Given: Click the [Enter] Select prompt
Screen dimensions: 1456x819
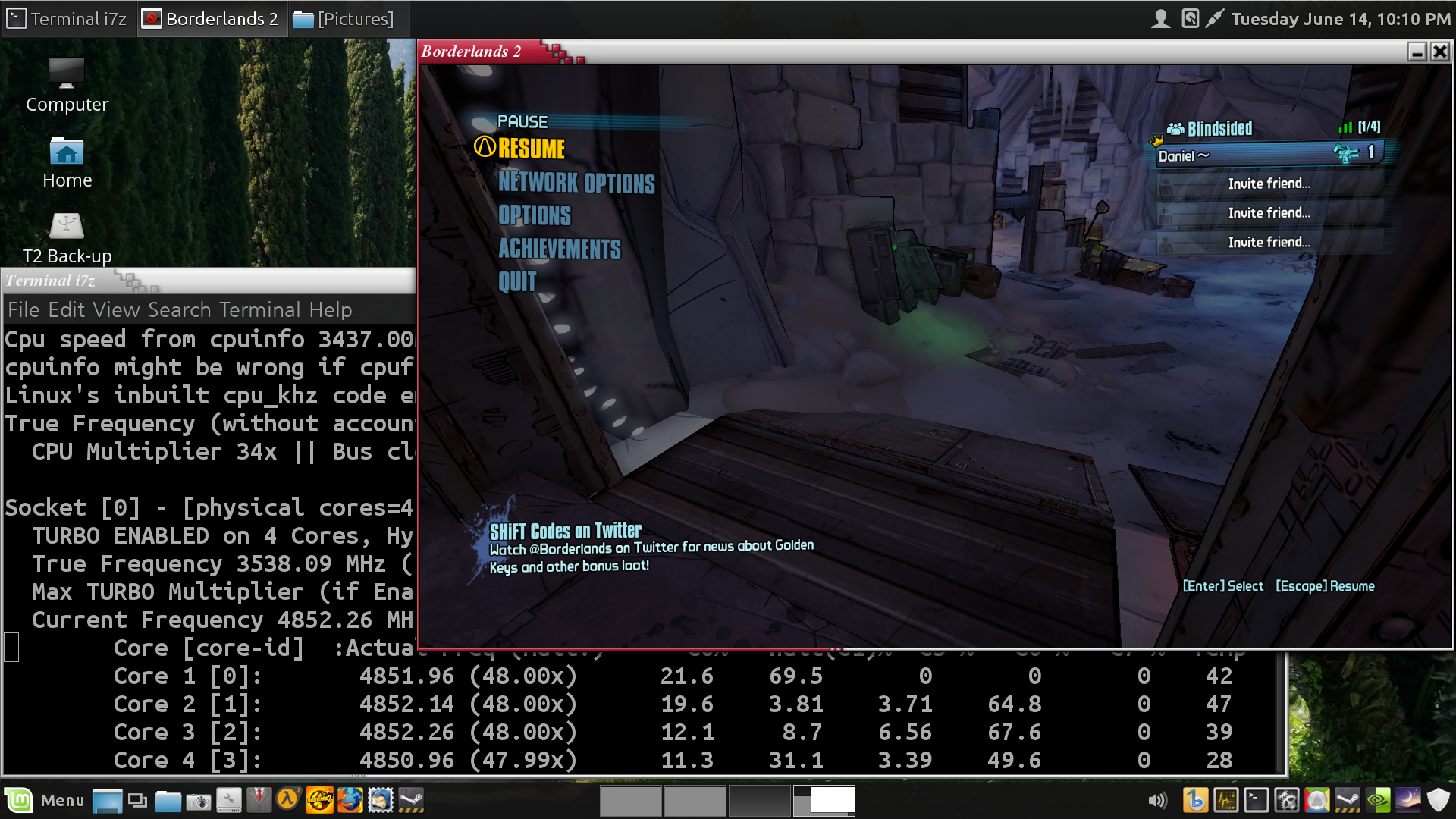Looking at the screenshot, I should tap(1222, 586).
